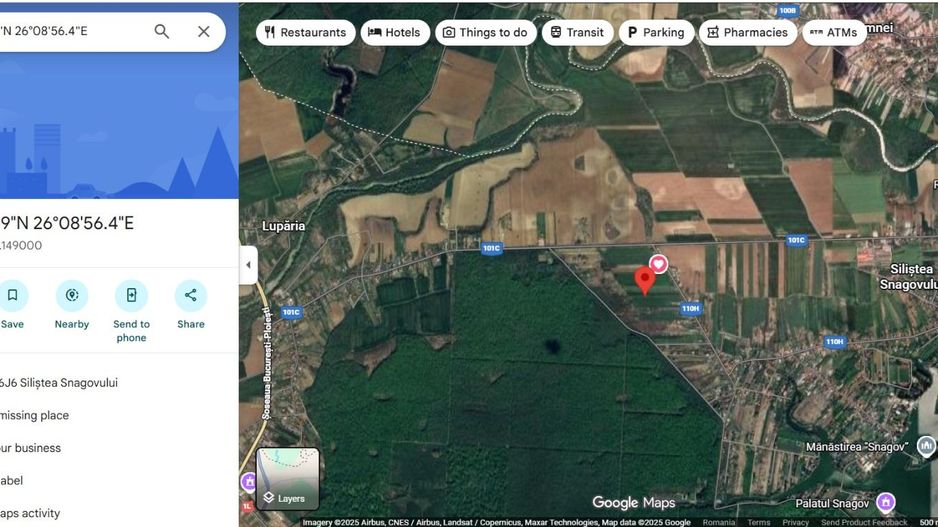Clear the search with the X icon

[x=204, y=31]
